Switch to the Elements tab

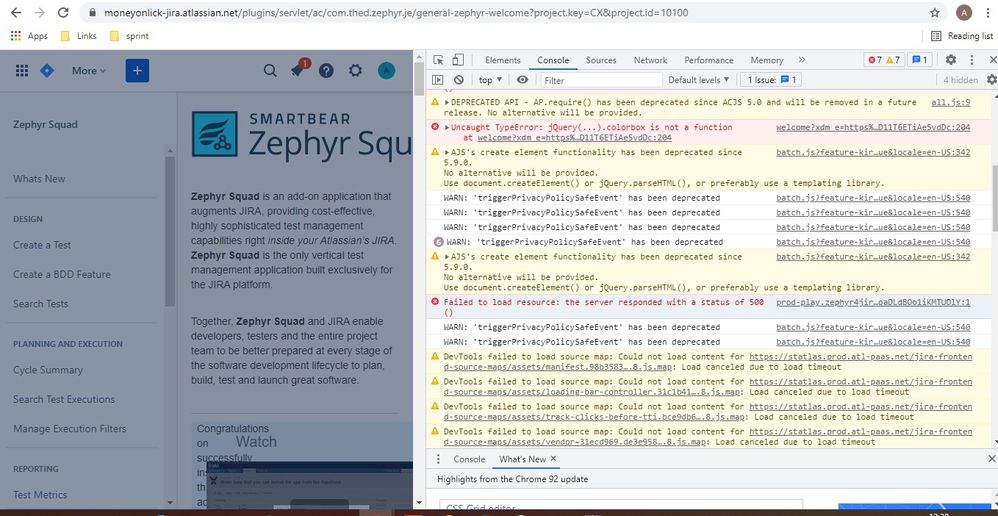pos(503,60)
